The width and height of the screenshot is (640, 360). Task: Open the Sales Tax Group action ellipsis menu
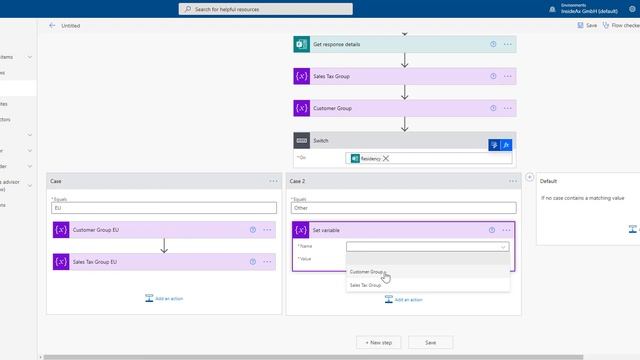(x=507, y=76)
